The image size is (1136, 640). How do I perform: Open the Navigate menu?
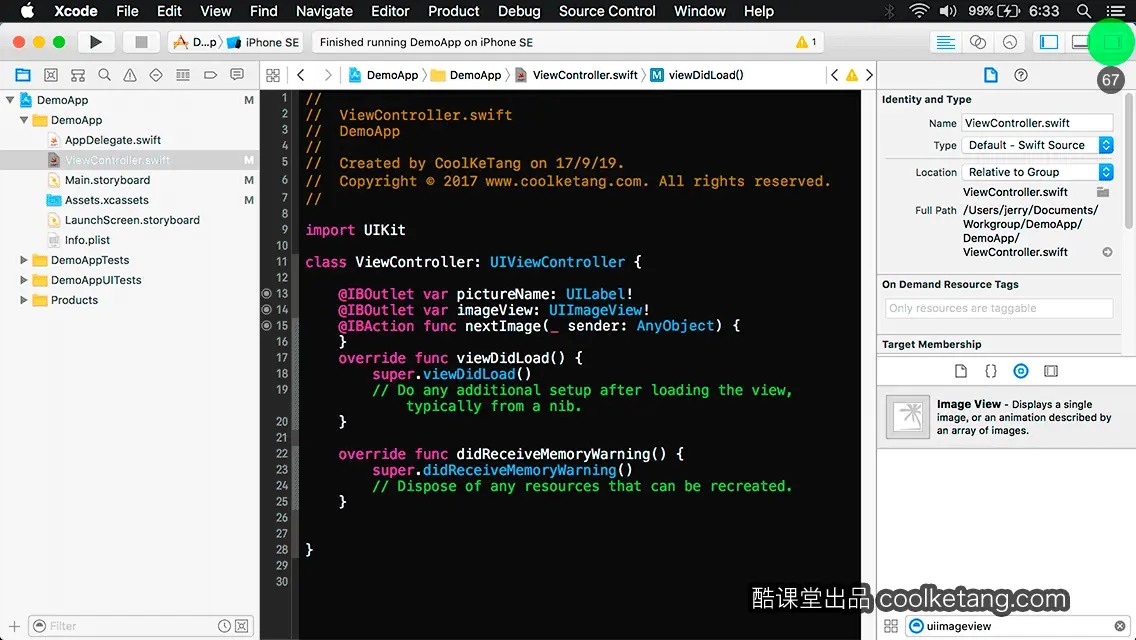(324, 11)
